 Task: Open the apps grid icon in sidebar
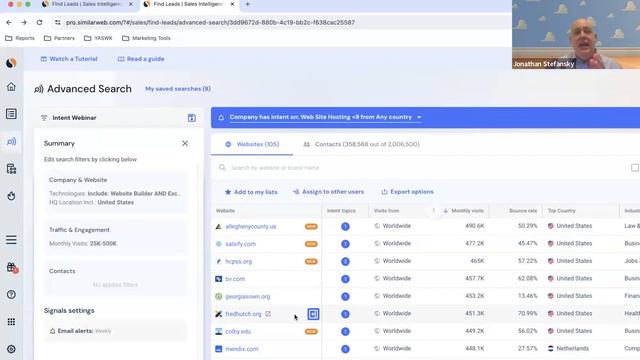click(11, 322)
